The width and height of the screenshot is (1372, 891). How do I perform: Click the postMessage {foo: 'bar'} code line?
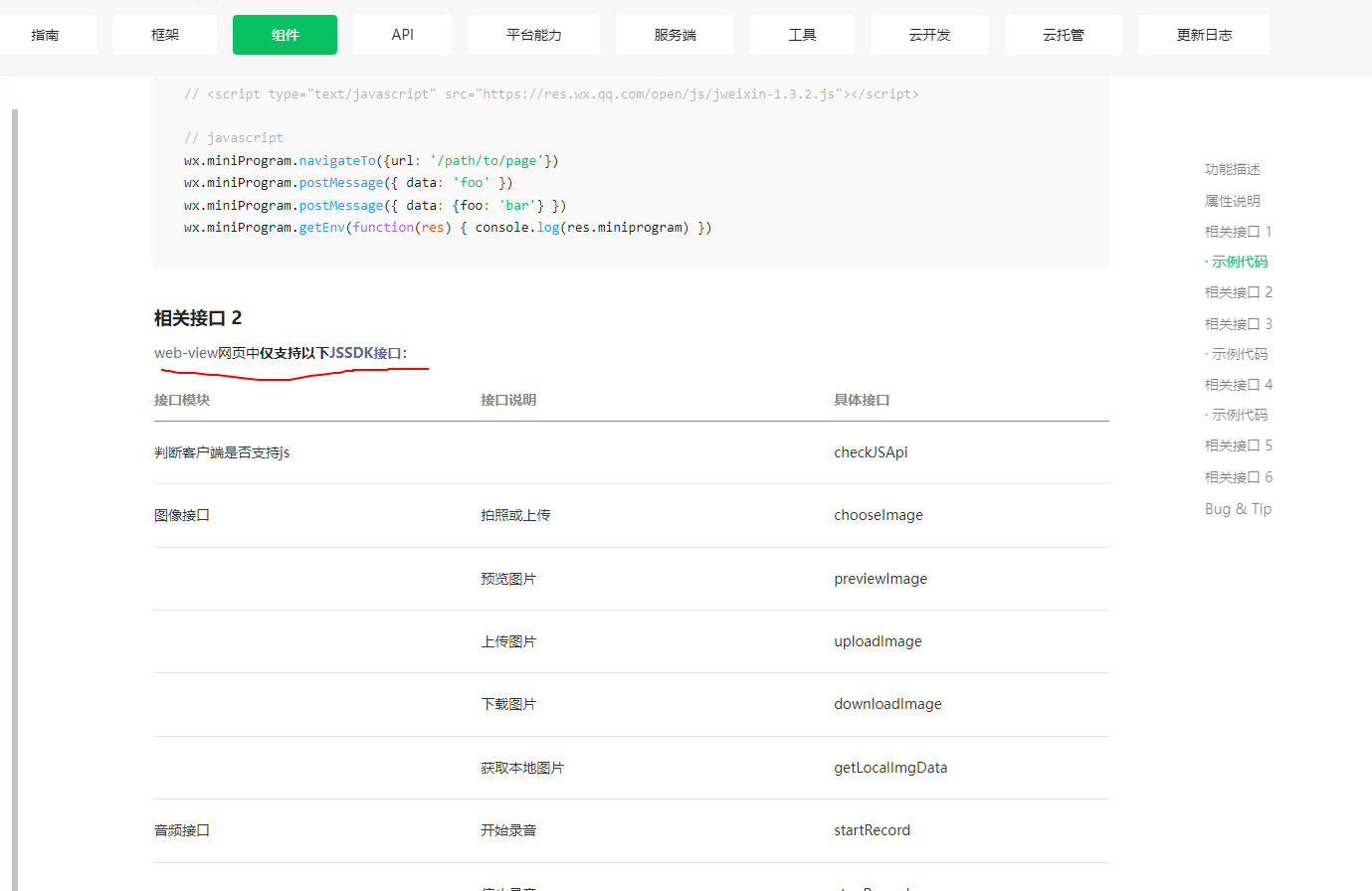[x=375, y=206]
